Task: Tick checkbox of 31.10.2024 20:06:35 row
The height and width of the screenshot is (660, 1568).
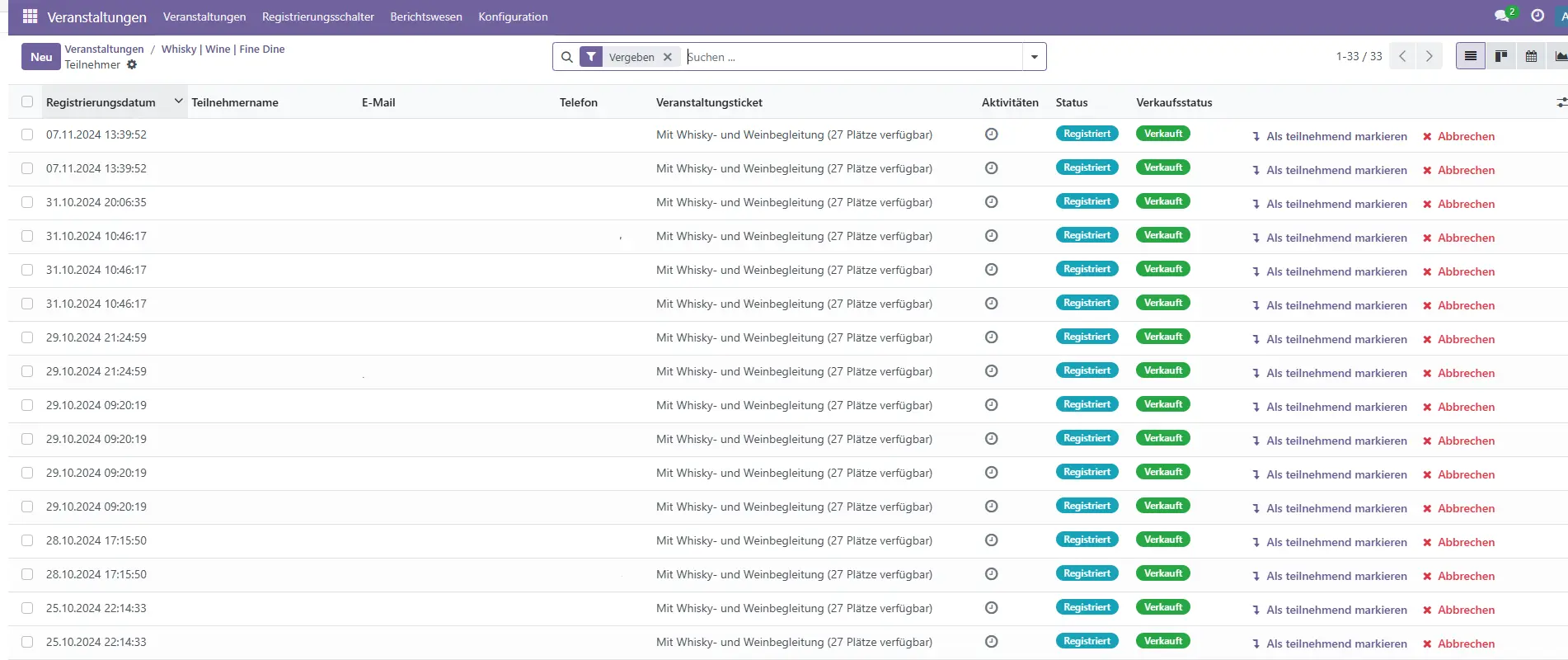Action: 27,202
